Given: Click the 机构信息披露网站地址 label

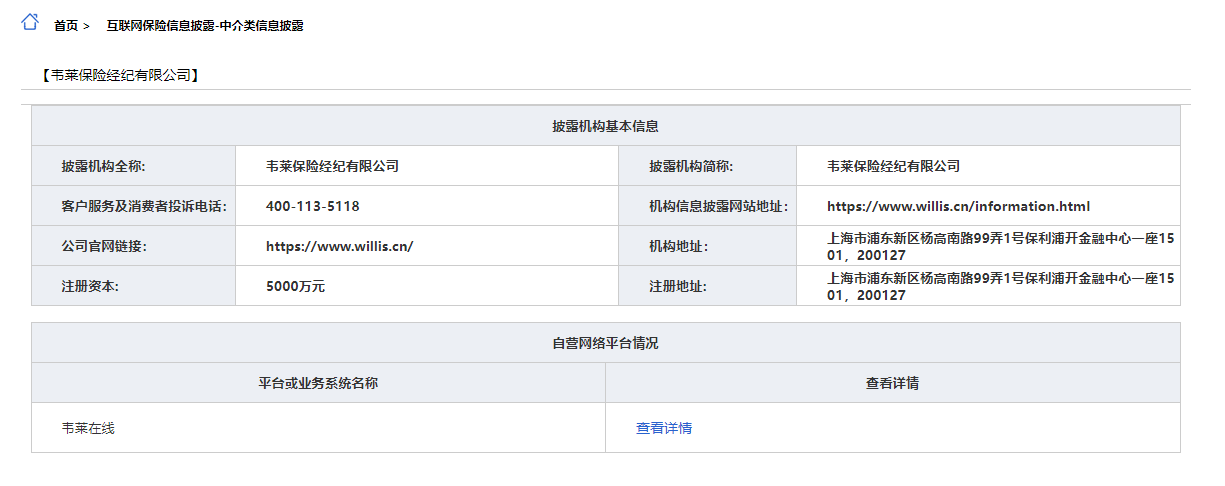Looking at the screenshot, I should click(x=719, y=206).
